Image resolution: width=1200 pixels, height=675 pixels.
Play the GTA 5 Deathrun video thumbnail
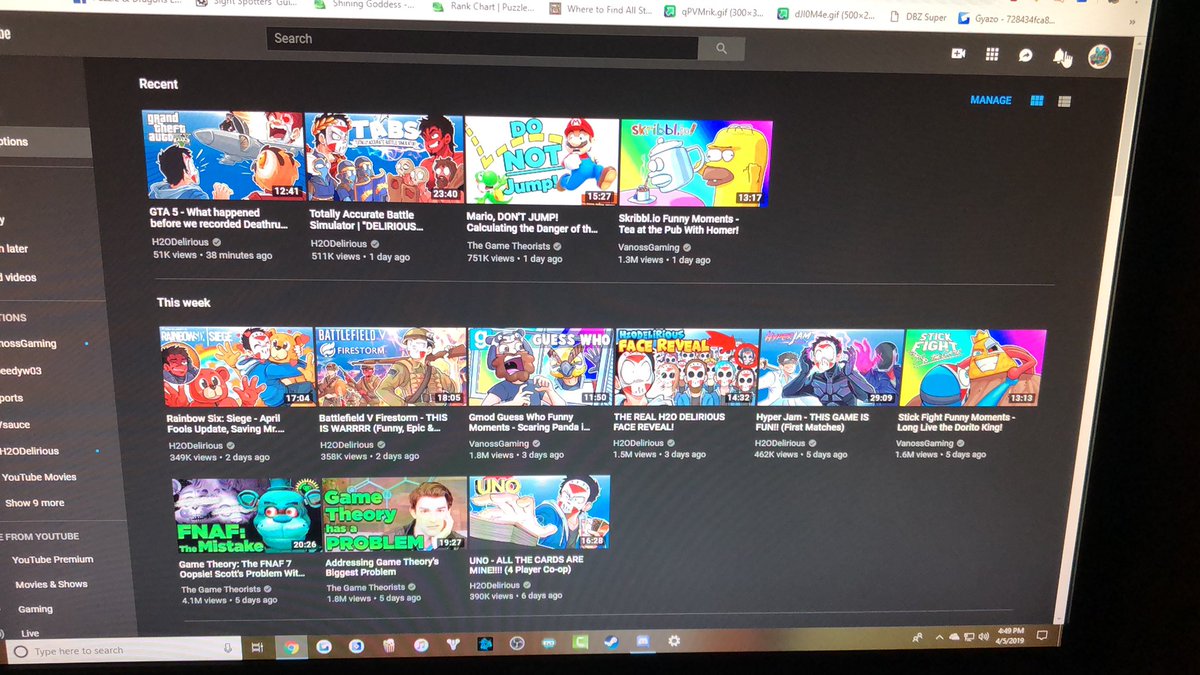click(223, 156)
